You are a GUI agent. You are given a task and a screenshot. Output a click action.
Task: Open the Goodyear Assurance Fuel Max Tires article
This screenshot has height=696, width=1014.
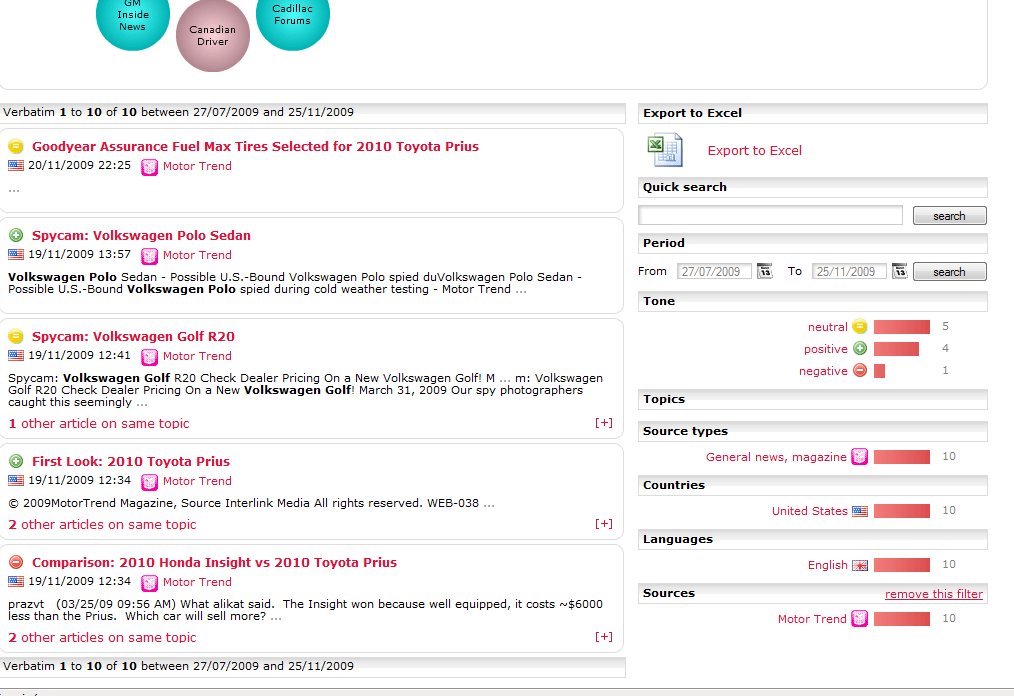255,146
